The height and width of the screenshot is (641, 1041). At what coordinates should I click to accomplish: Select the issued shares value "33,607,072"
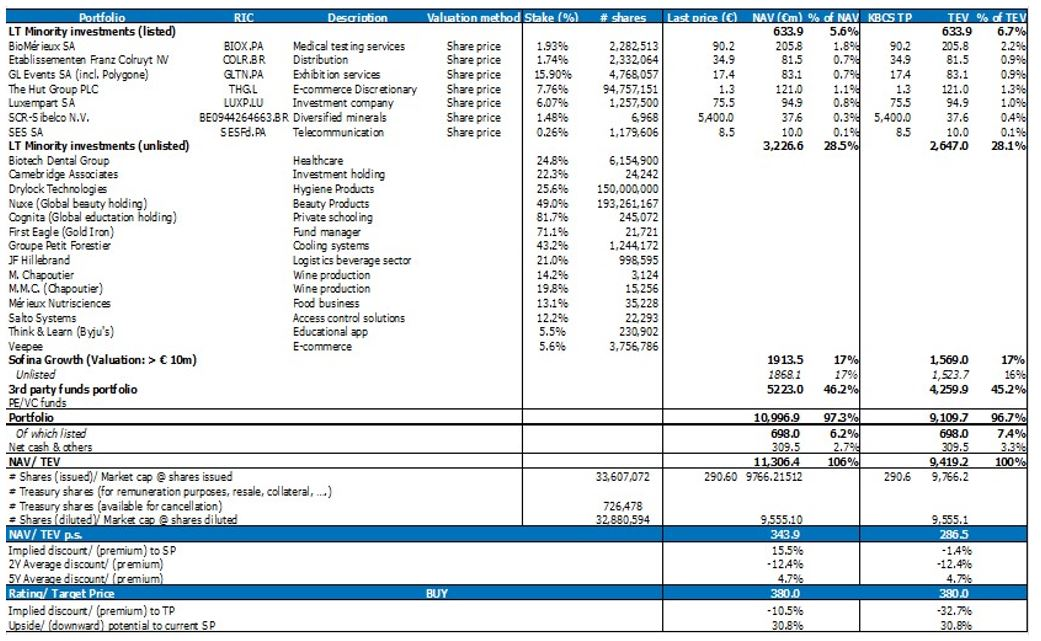622,477
